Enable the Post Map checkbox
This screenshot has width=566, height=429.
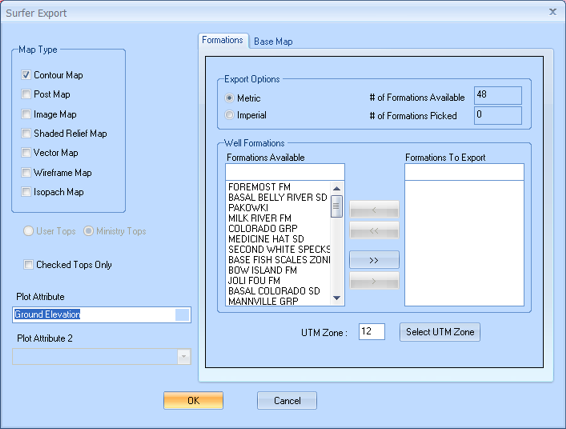(26, 94)
